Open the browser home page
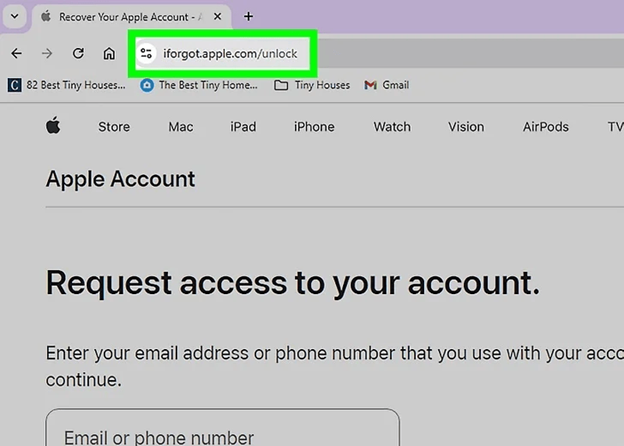 tap(109, 53)
